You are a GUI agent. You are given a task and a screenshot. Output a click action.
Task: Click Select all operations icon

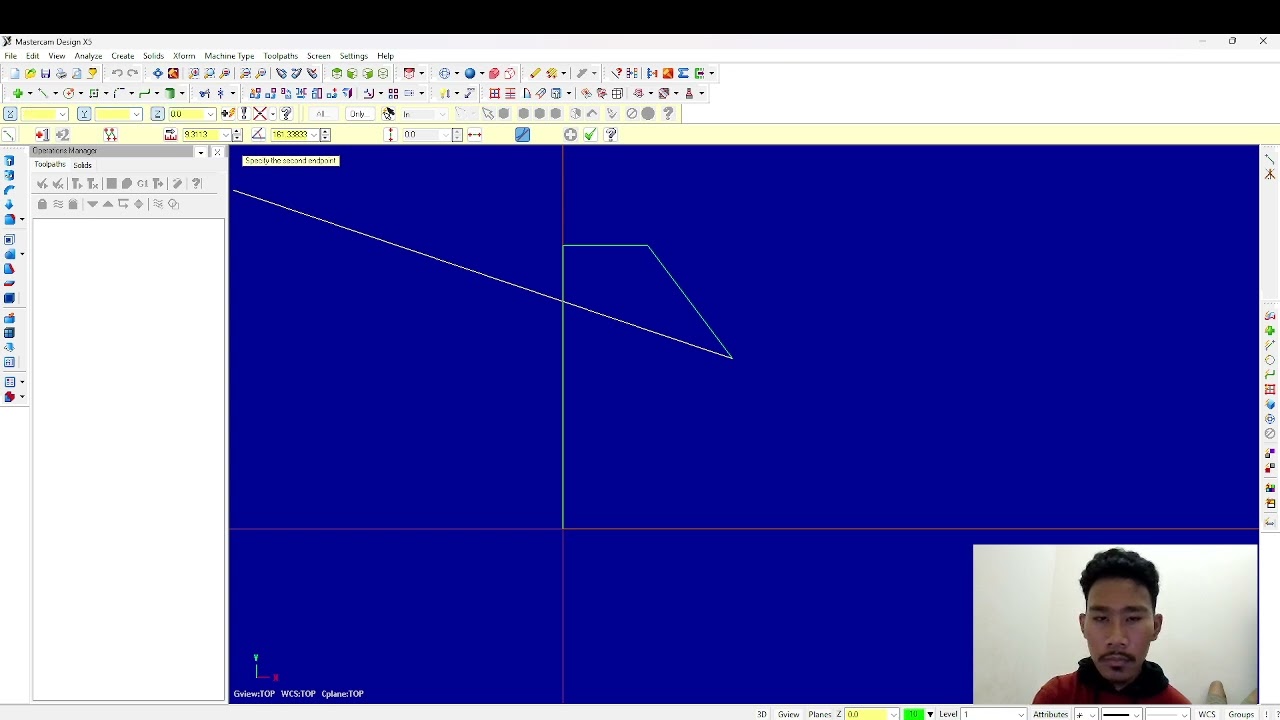[42, 184]
